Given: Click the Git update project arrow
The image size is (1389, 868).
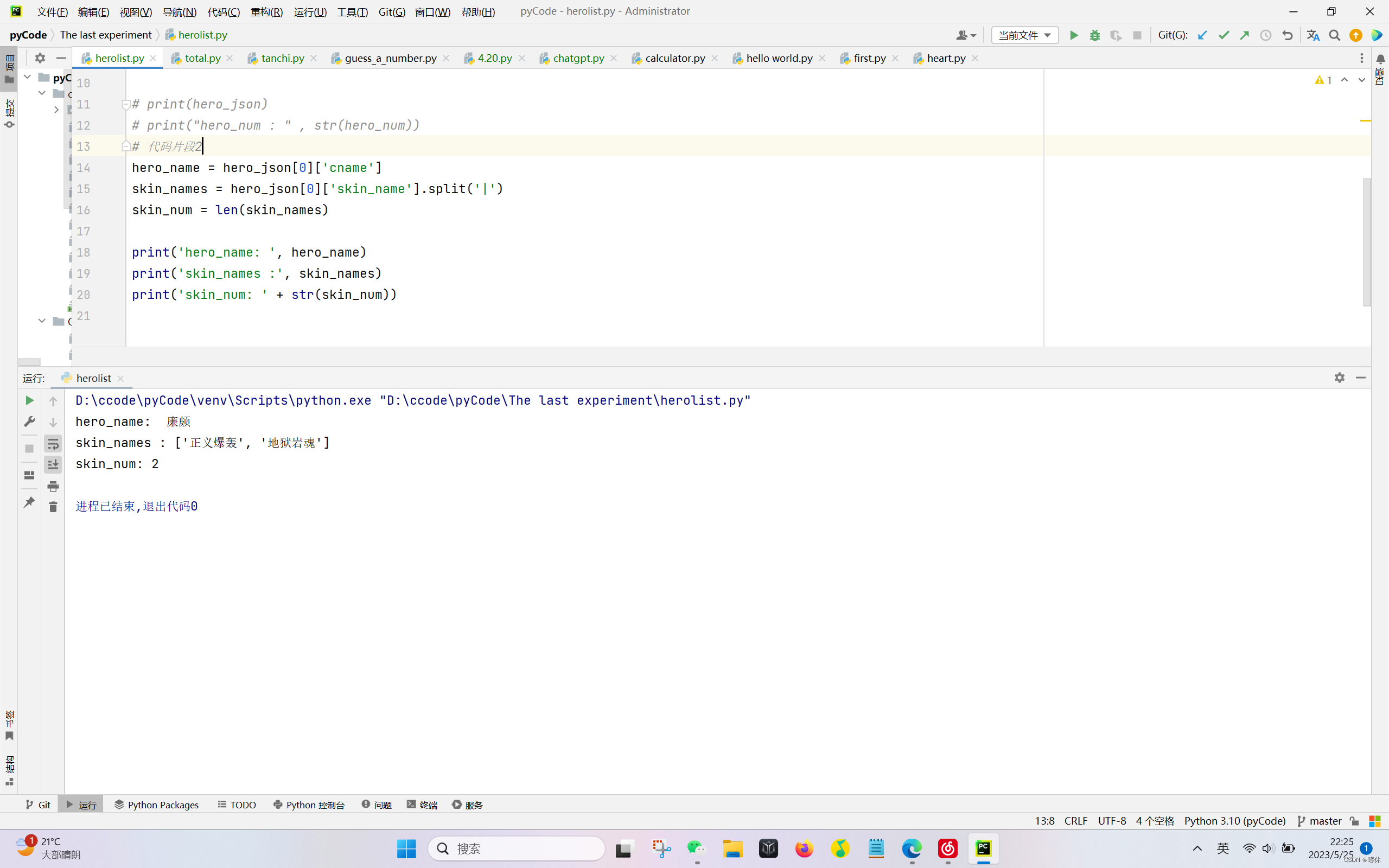Looking at the screenshot, I should pos(1202,36).
